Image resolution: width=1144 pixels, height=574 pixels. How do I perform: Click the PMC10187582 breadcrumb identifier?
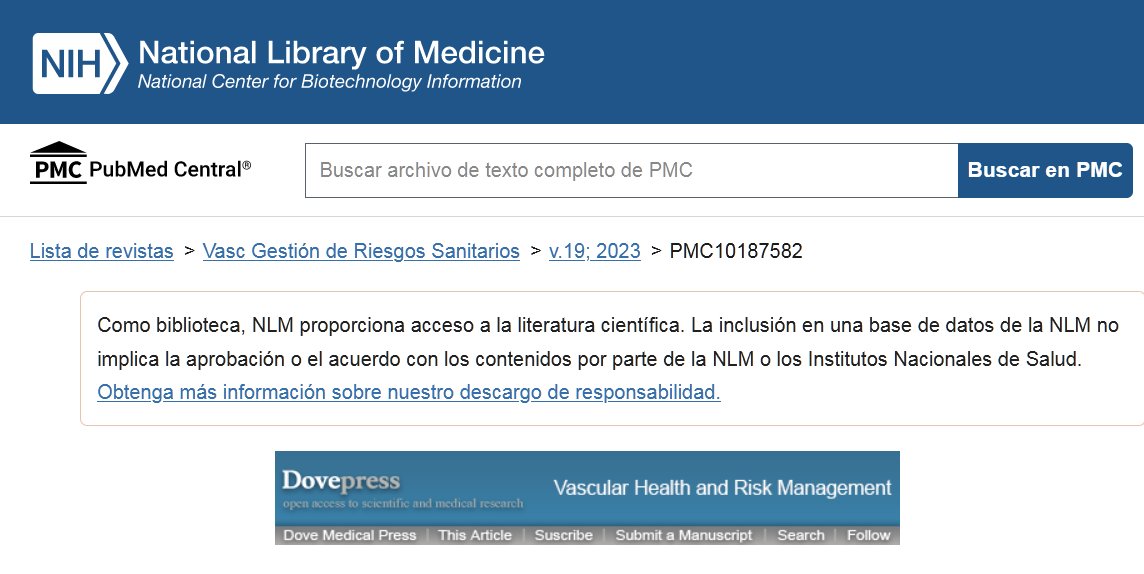point(736,251)
